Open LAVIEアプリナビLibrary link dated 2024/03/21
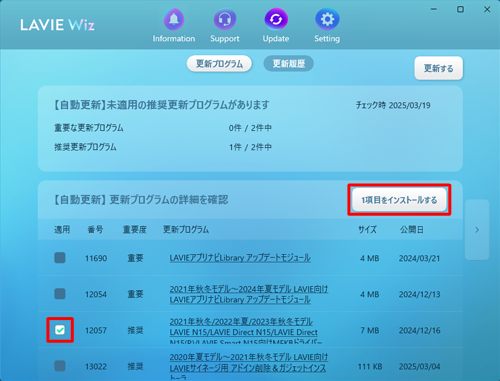This screenshot has width=500, height=381. pos(240,258)
